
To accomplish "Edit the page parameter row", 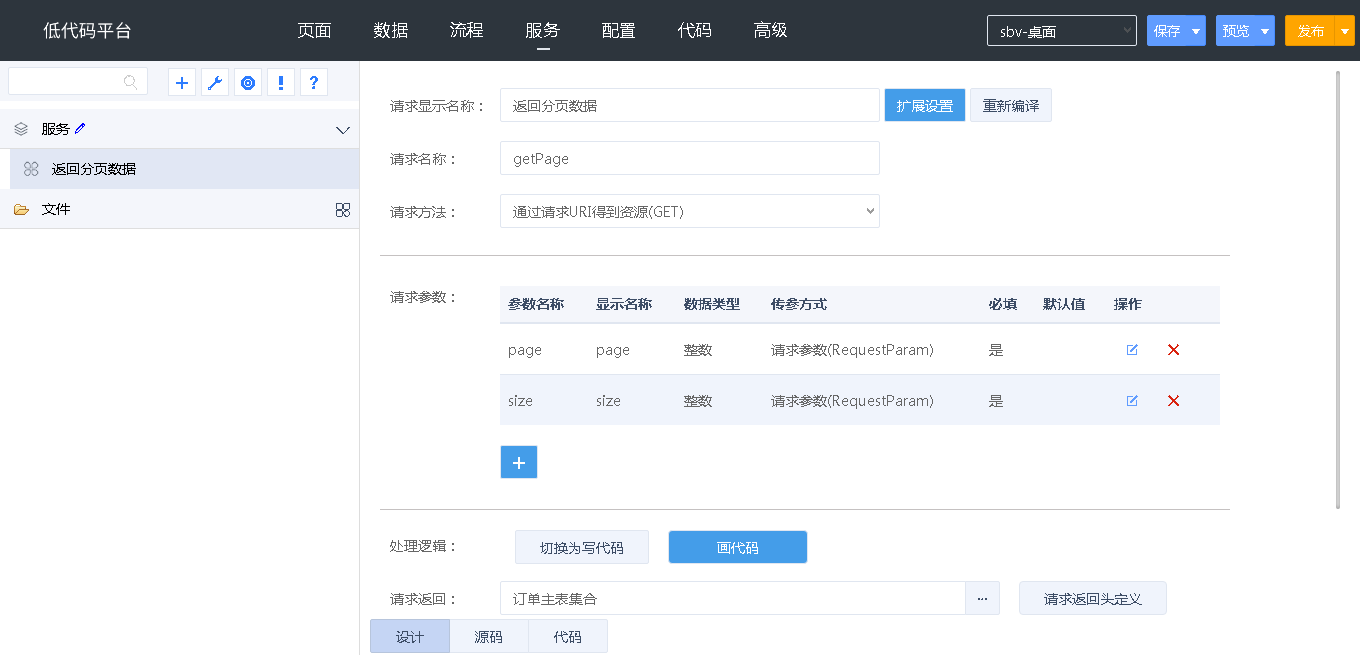I will coord(1132,350).
